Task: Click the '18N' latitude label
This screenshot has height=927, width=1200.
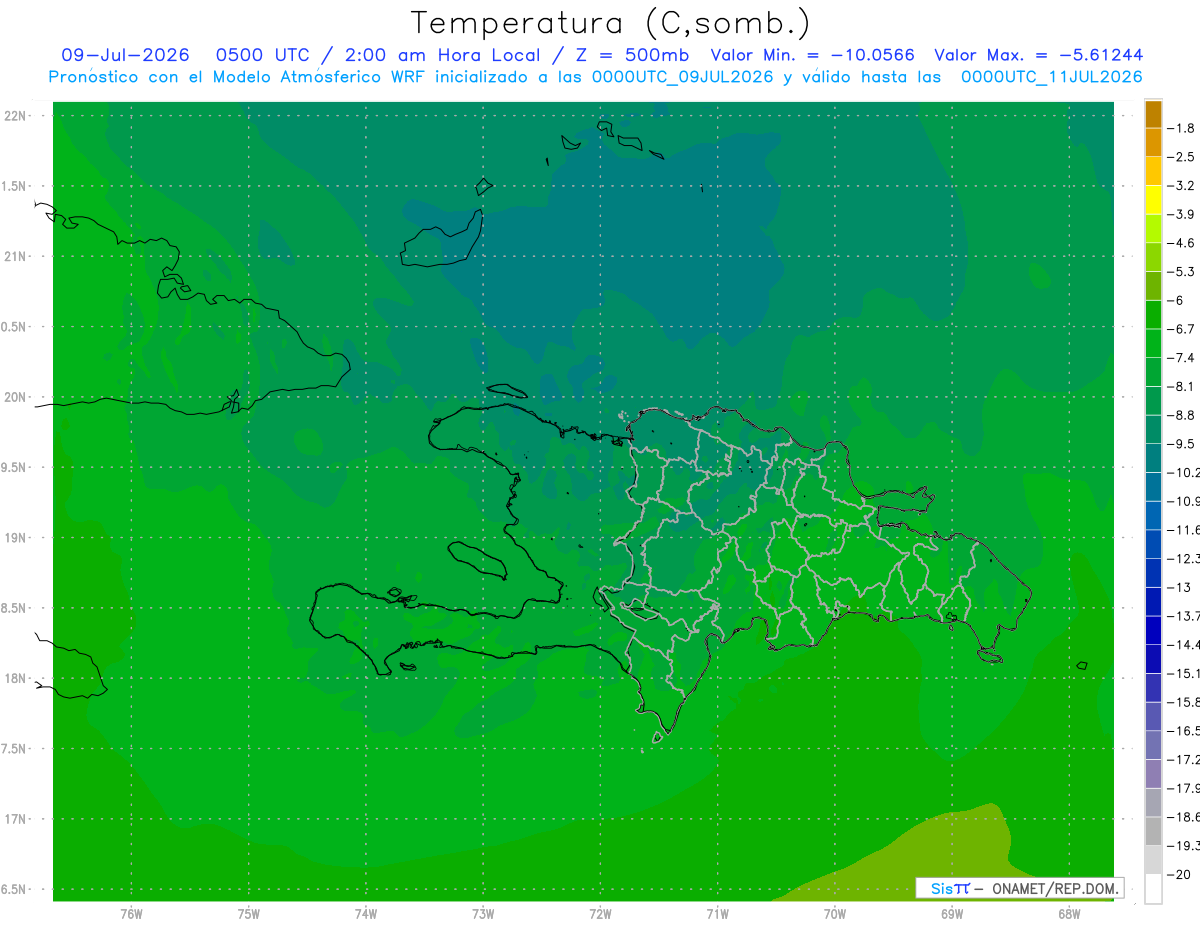Action: point(14,678)
